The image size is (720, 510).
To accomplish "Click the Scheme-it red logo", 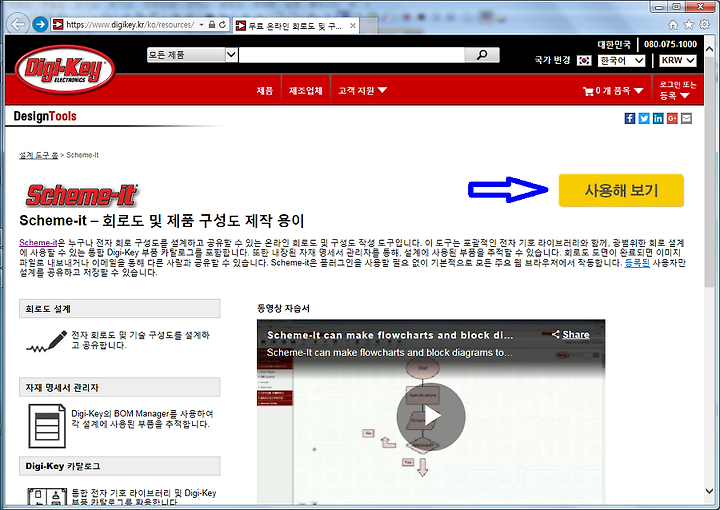I will 82,195.
